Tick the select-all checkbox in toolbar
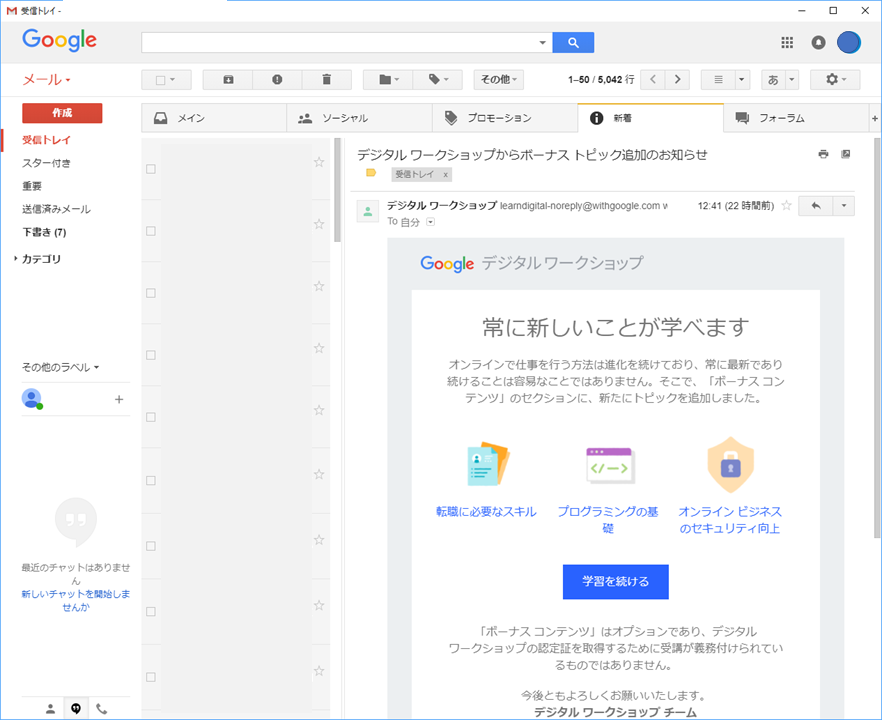This screenshot has height=720, width=882. pos(160,80)
